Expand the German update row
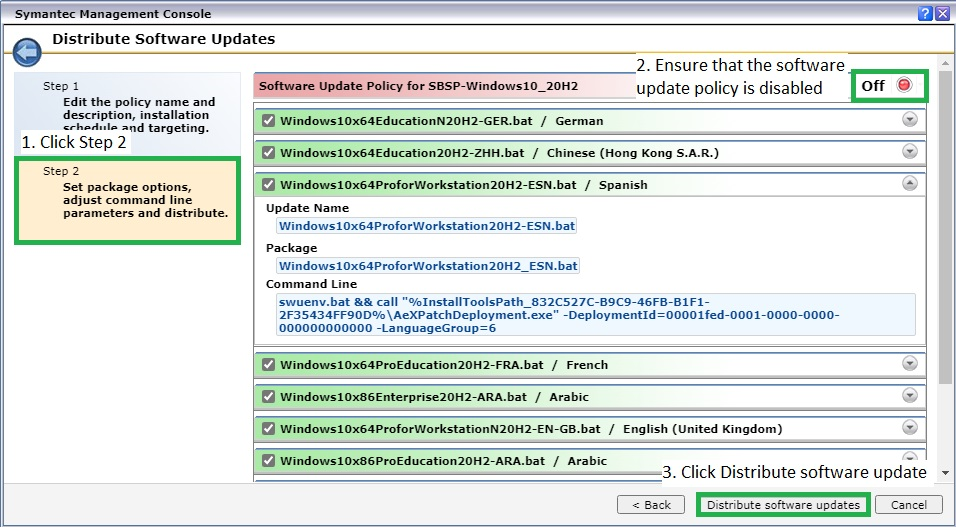The image size is (956, 527). tap(910, 120)
